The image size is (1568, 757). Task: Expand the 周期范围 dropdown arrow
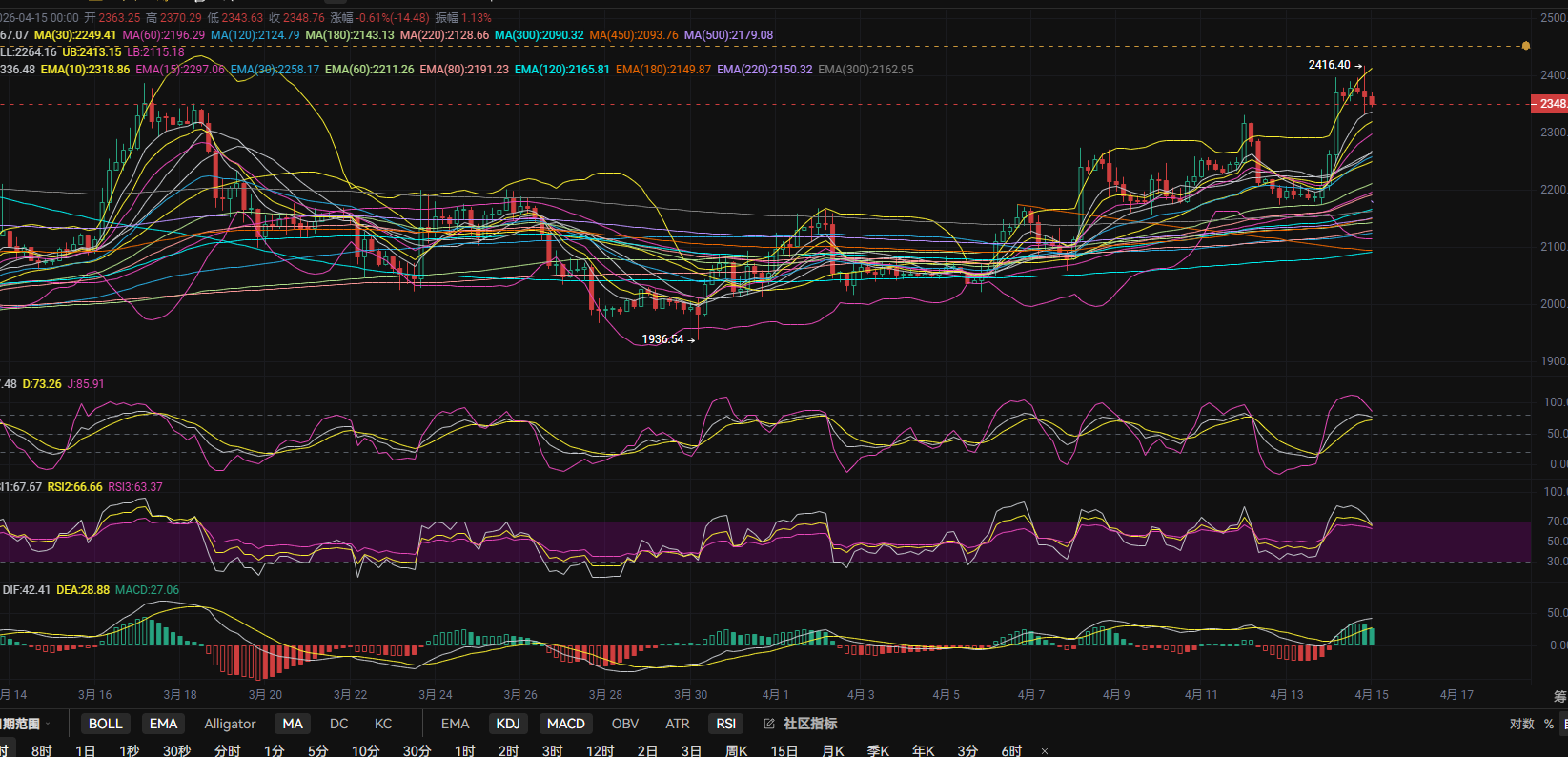[x=48, y=724]
